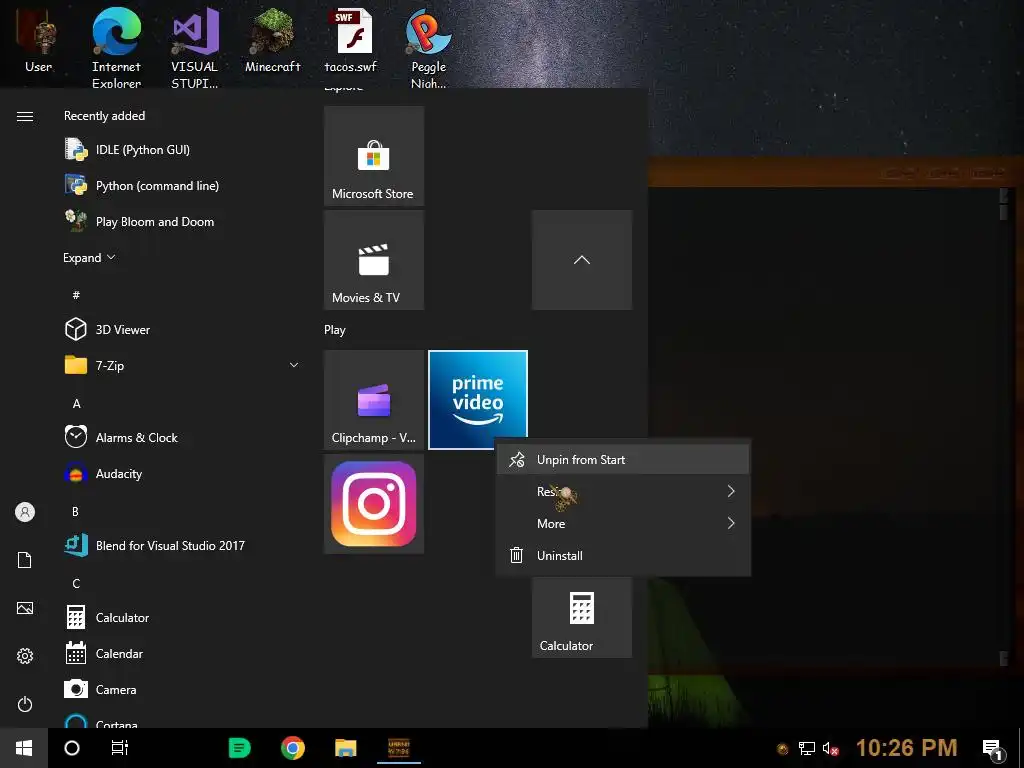Click the network tray icon
Viewport: 1024px width, 768px height.
click(807, 748)
